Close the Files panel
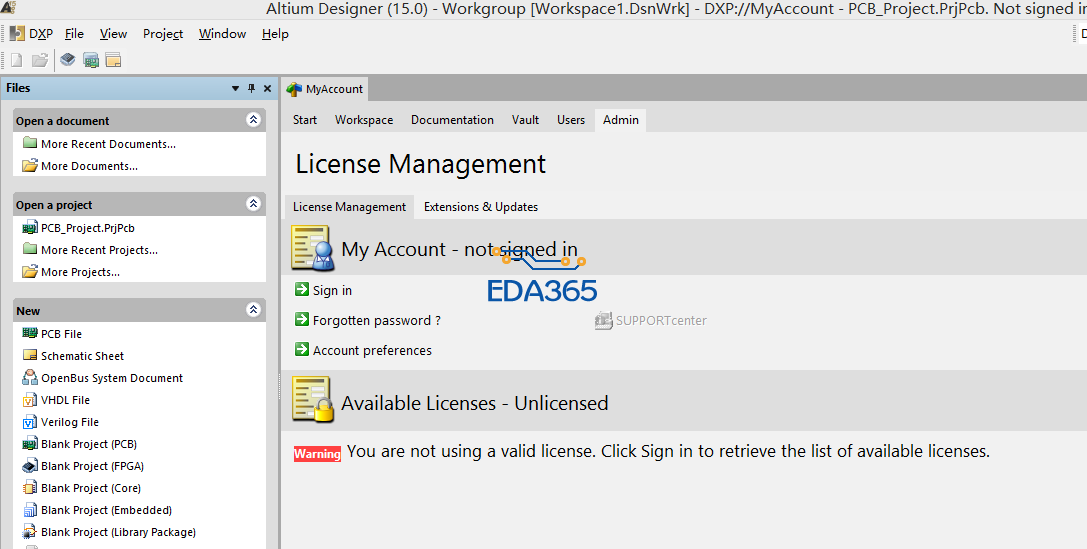This screenshot has width=1087, height=549. click(267, 88)
